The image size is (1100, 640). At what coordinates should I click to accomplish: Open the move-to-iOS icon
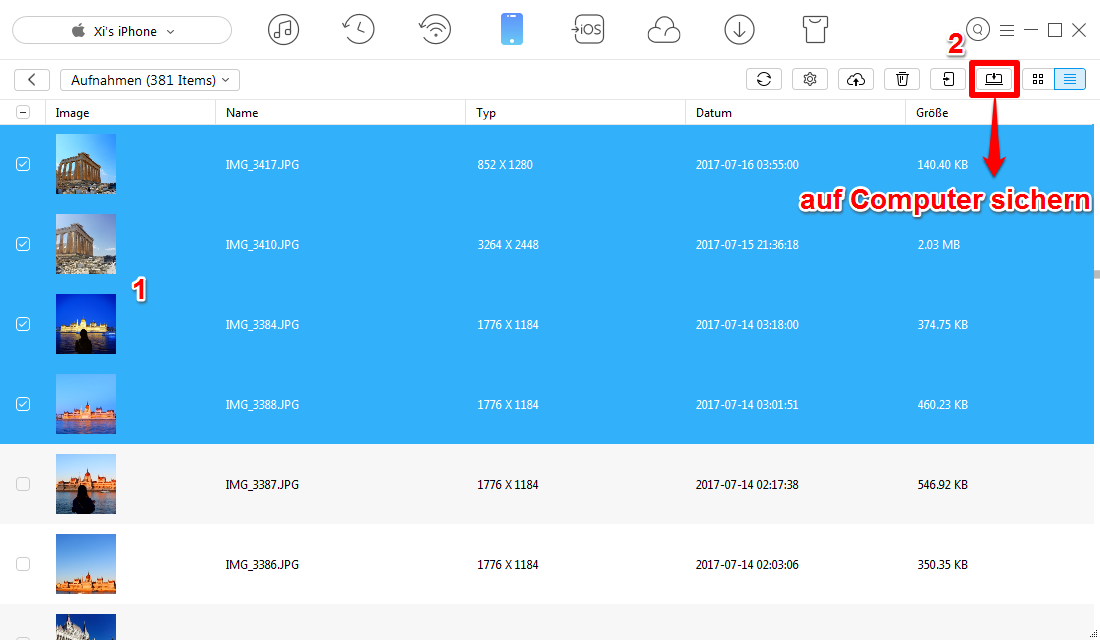pyautogui.click(x=588, y=29)
